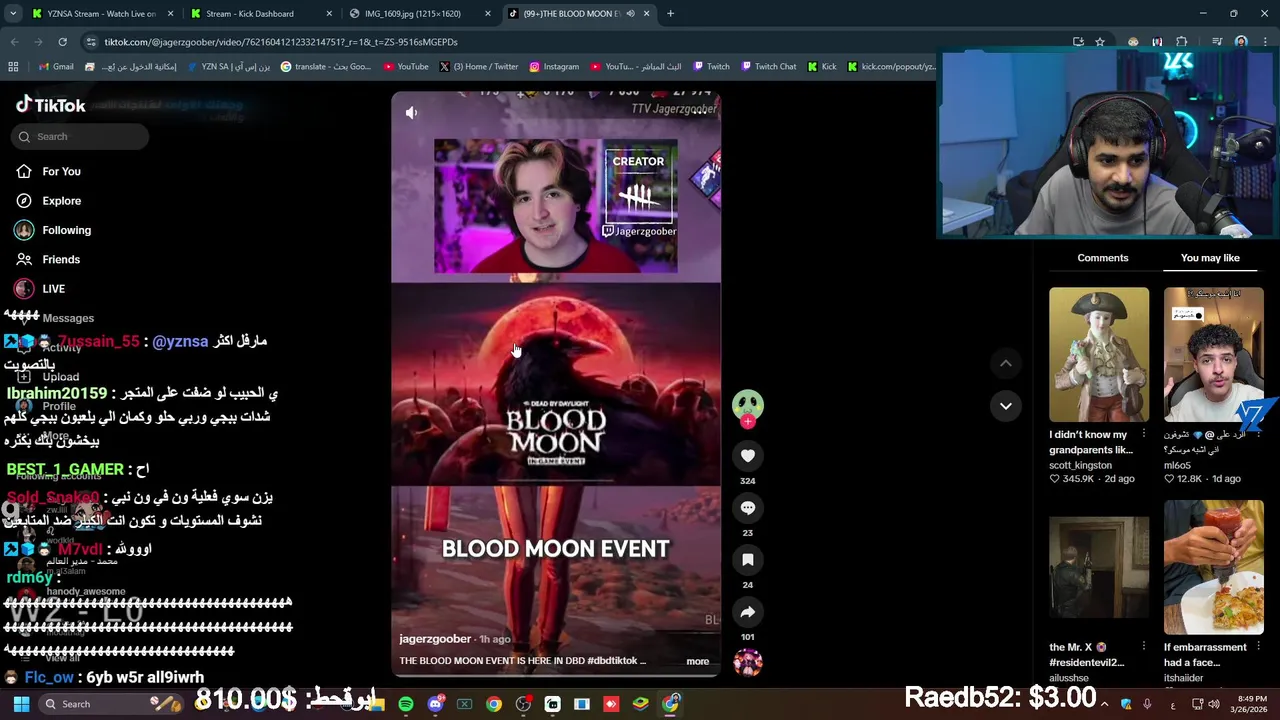This screenshot has height=720, width=1280.
Task: Open Instagram bookmark
Action: click(554, 67)
